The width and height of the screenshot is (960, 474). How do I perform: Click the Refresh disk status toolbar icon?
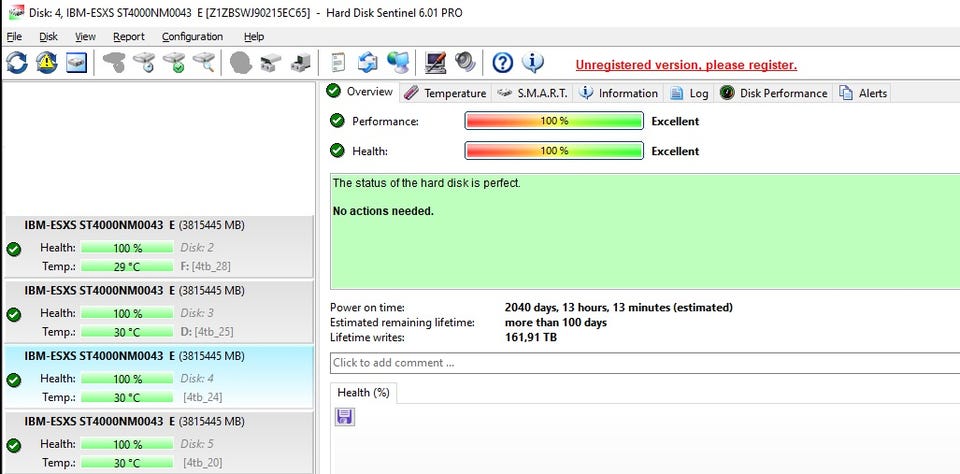(x=17, y=62)
